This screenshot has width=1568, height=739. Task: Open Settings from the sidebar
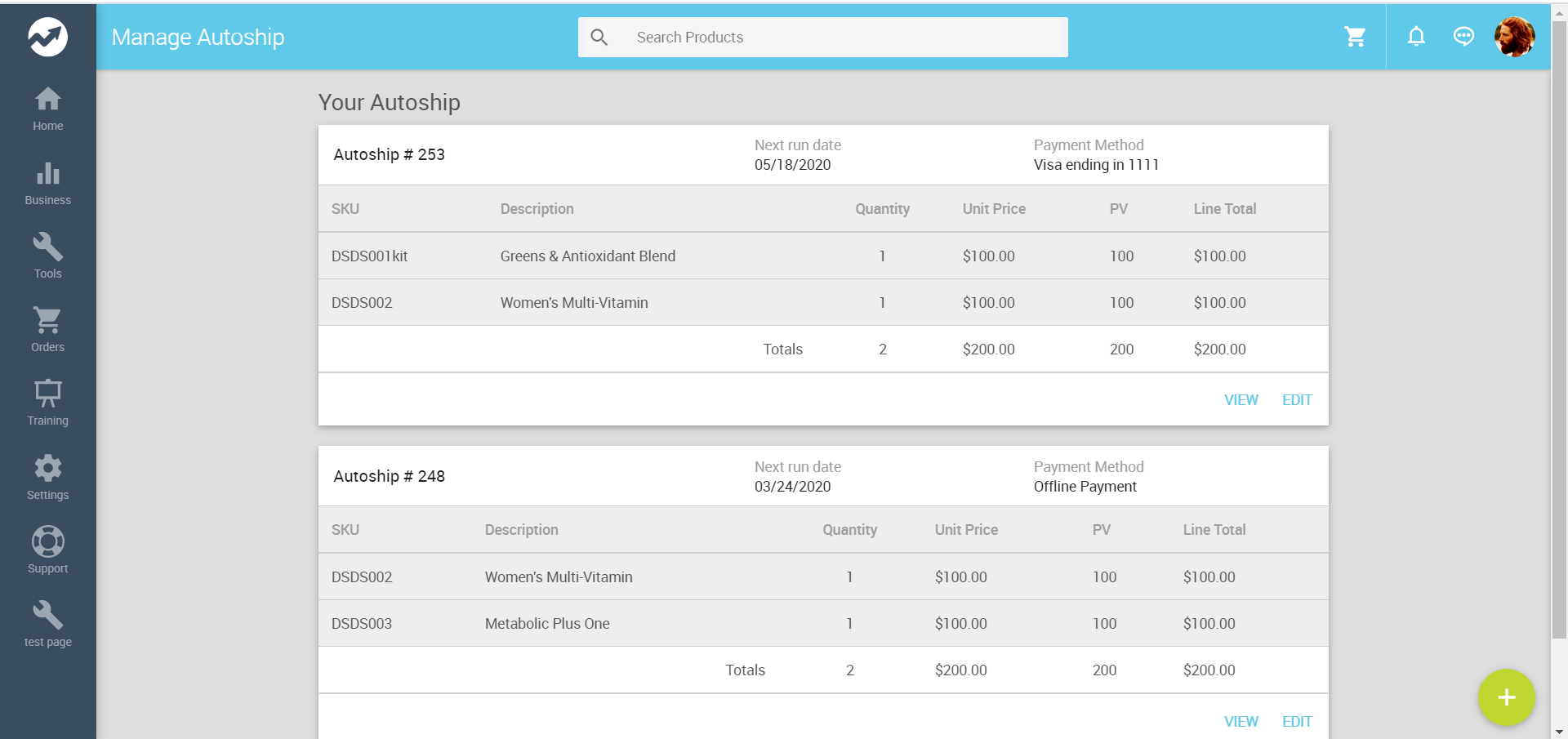[47, 478]
